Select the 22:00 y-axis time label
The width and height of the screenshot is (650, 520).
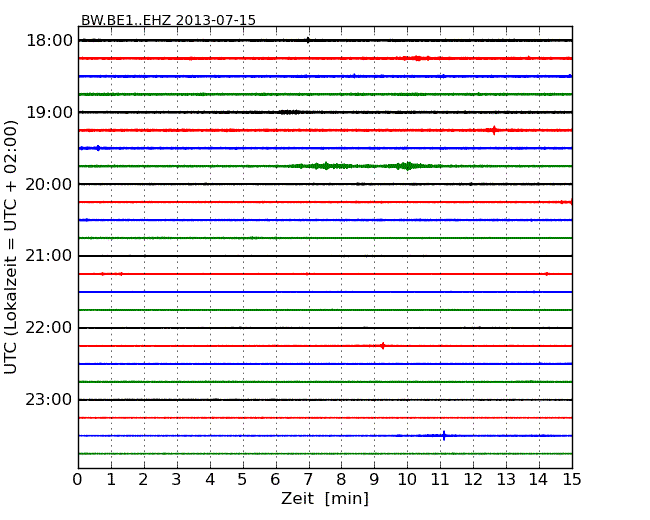49,328
